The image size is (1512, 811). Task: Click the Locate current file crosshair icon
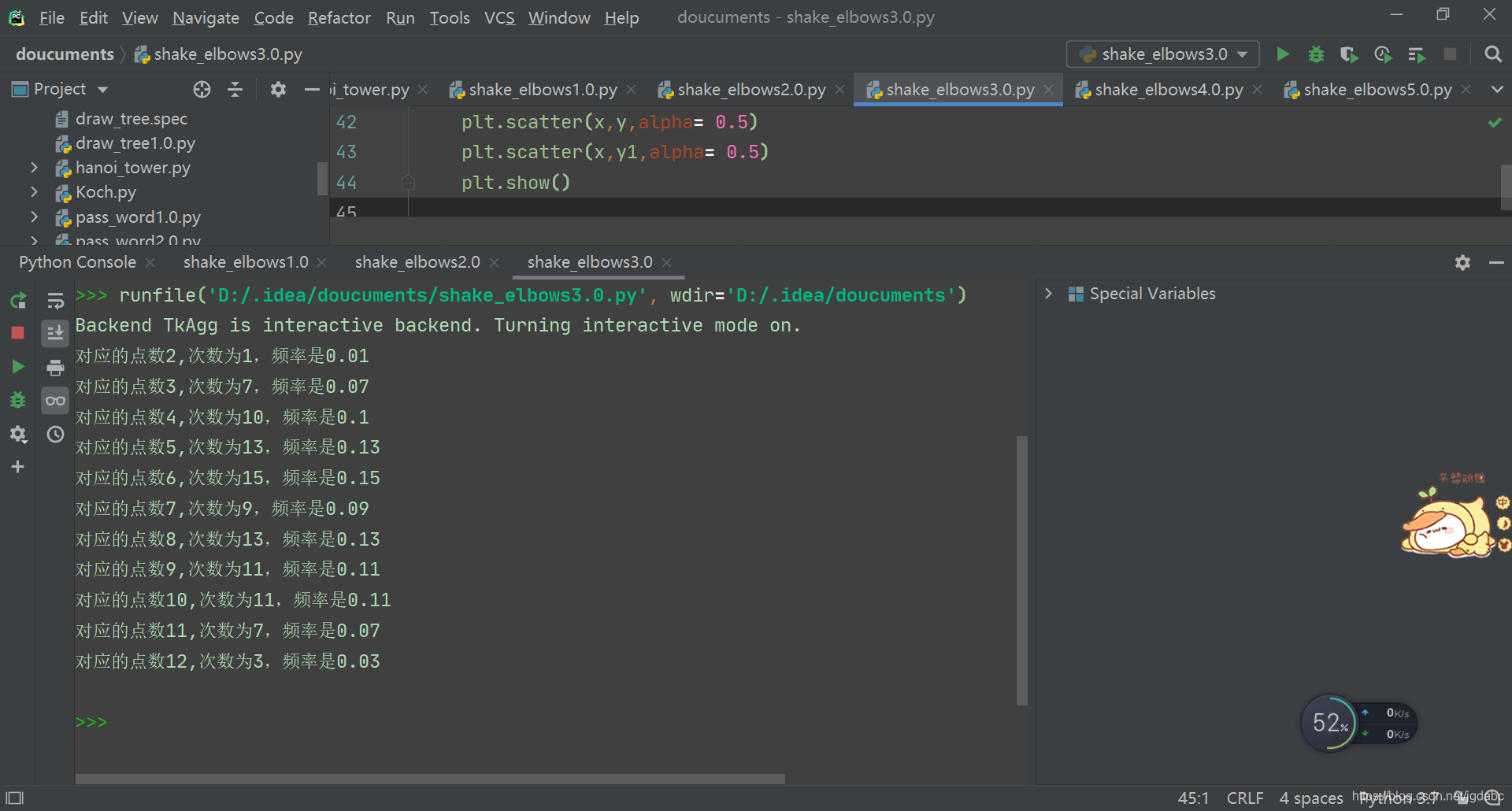coord(202,90)
